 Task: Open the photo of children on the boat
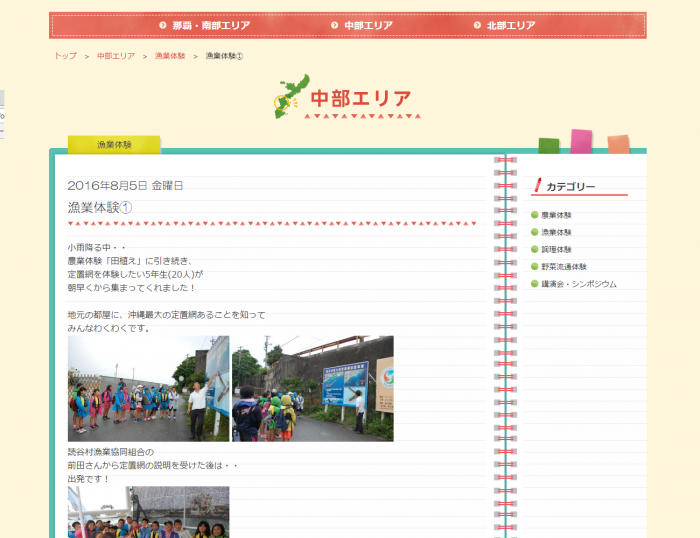pos(149,512)
